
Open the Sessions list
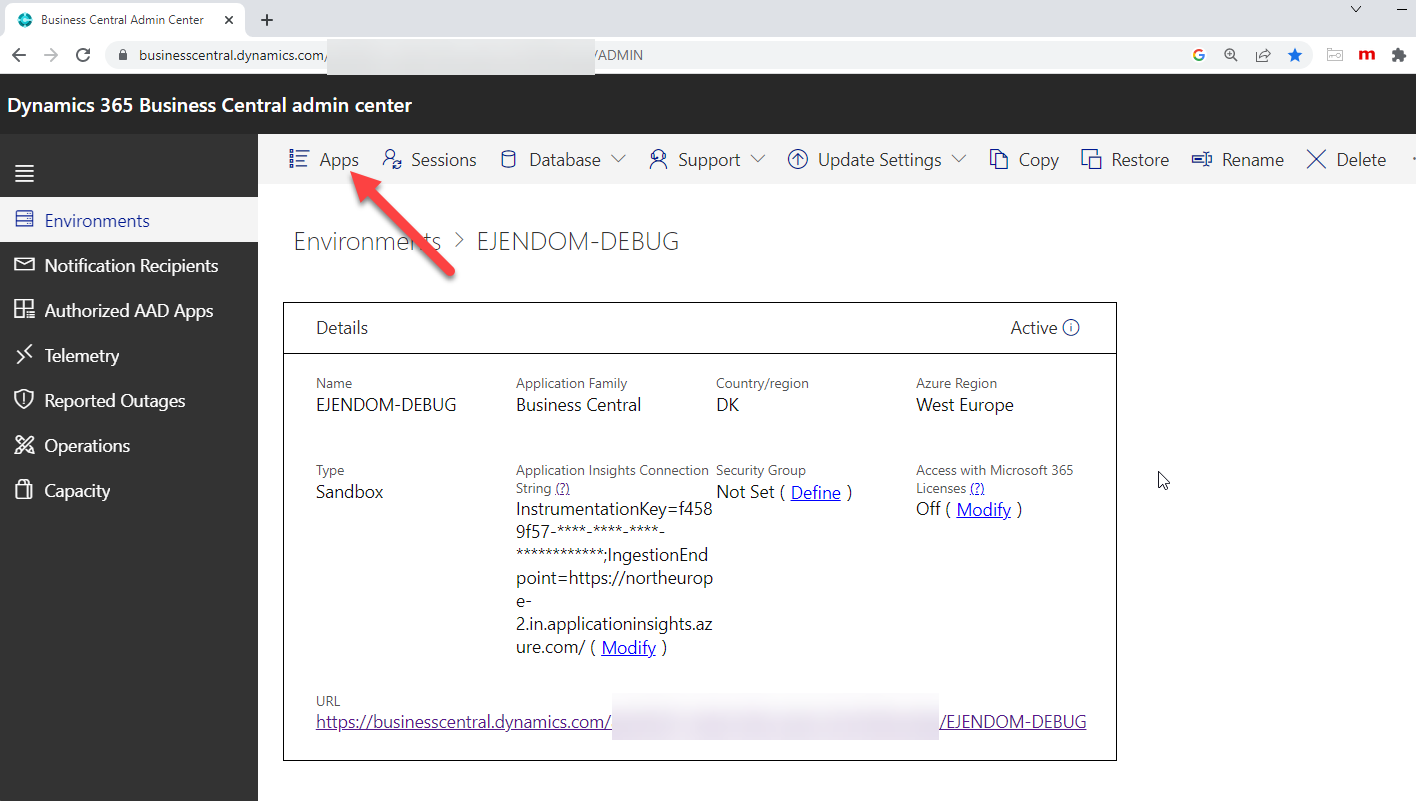click(x=429, y=159)
